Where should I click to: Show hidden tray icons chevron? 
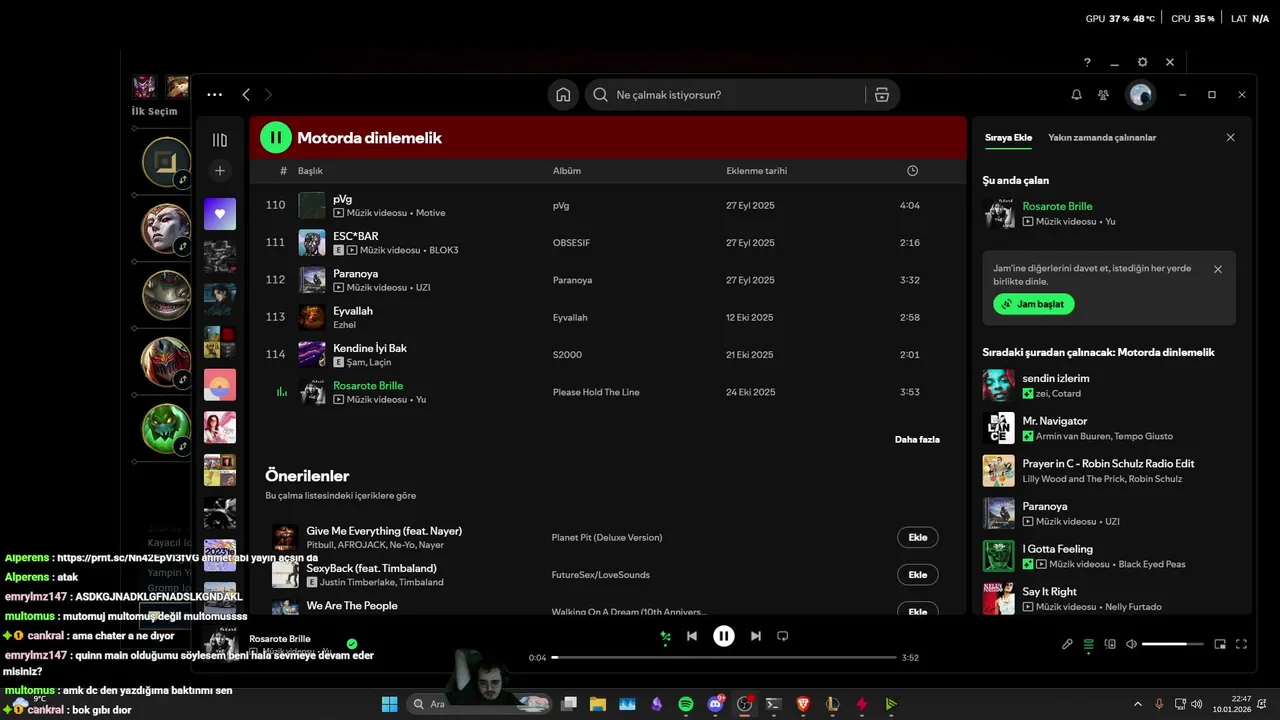pyautogui.click(x=1137, y=704)
